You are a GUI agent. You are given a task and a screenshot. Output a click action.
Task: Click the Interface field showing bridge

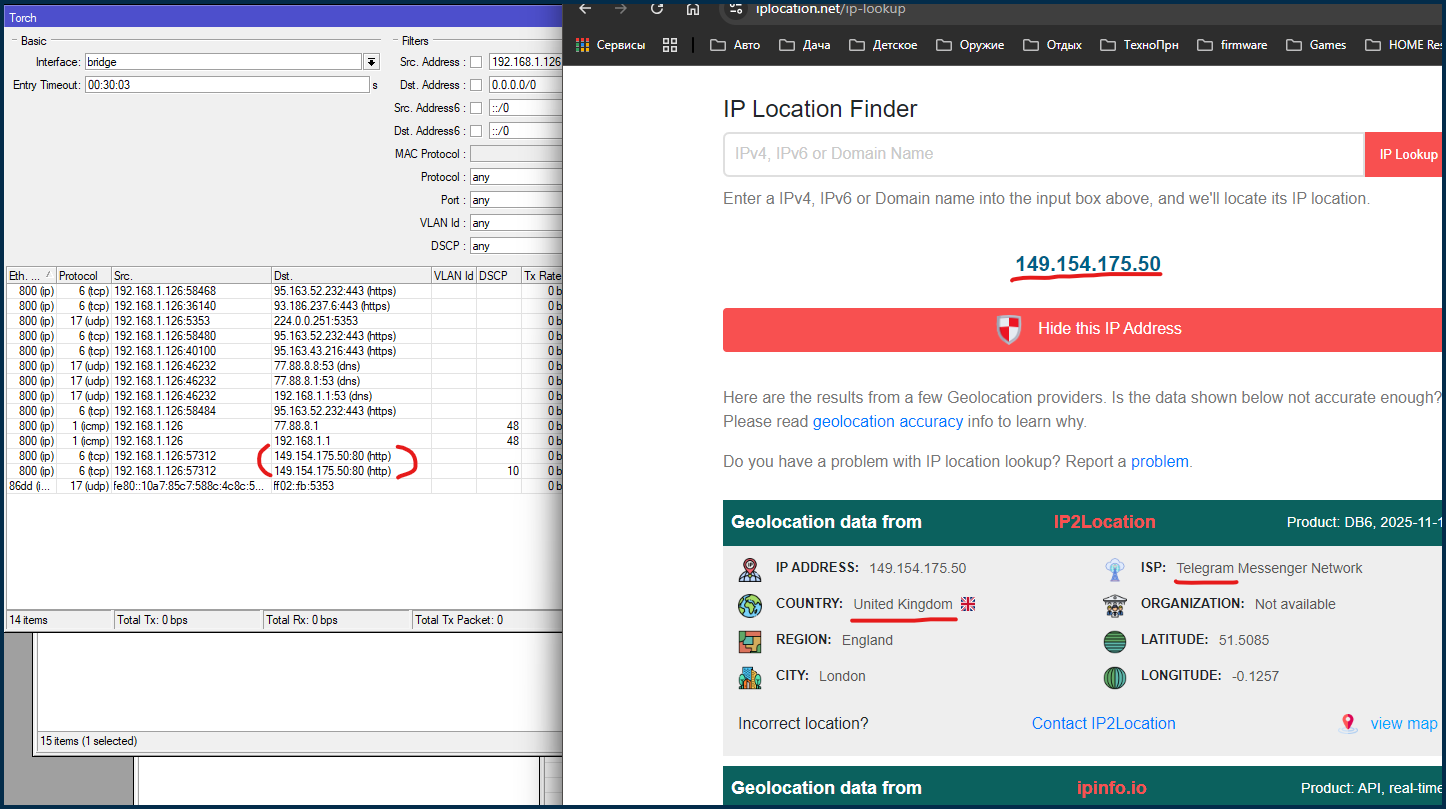[223, 62]
